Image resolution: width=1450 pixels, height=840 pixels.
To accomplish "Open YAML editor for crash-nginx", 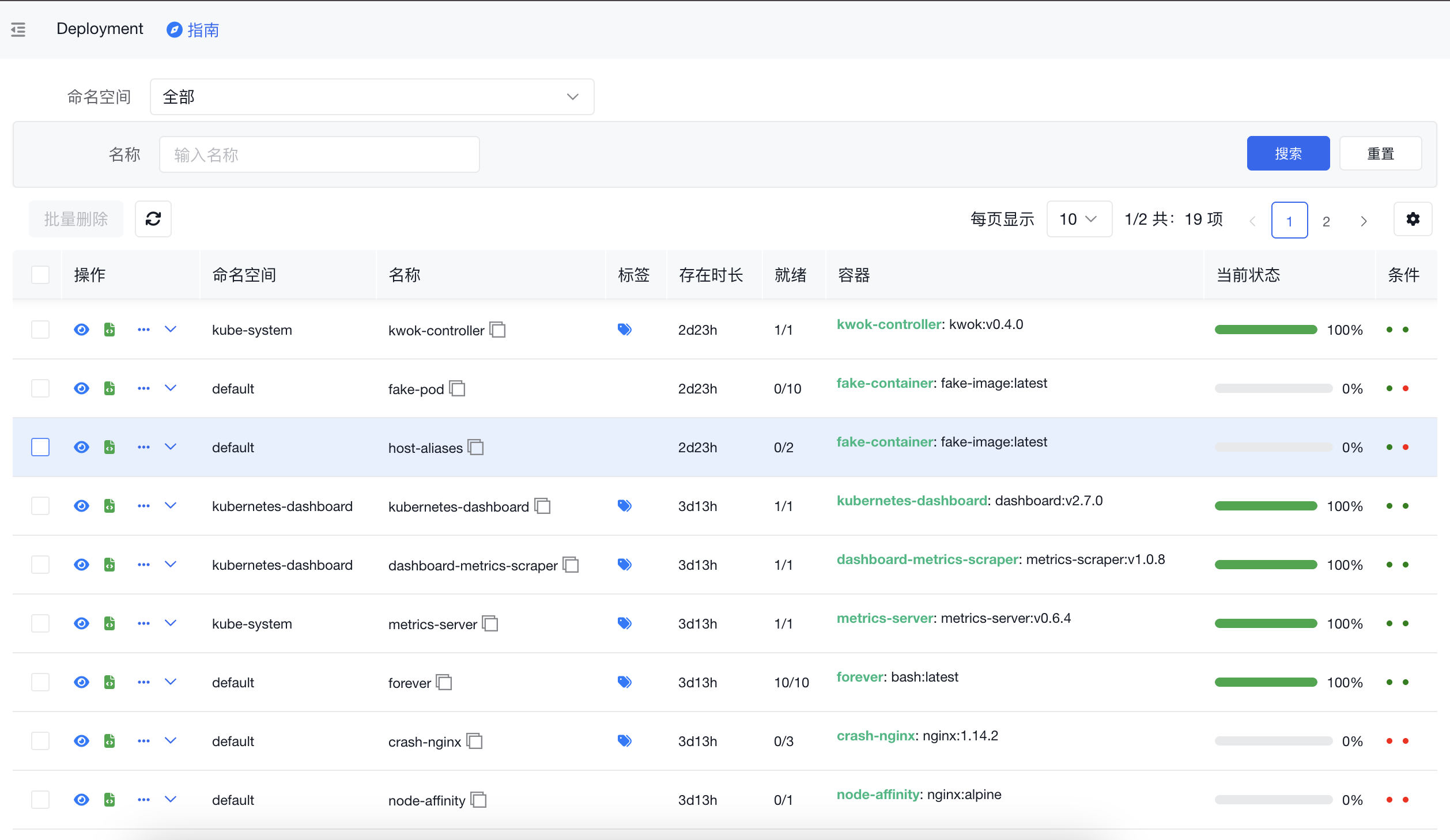I will [109, 741].
